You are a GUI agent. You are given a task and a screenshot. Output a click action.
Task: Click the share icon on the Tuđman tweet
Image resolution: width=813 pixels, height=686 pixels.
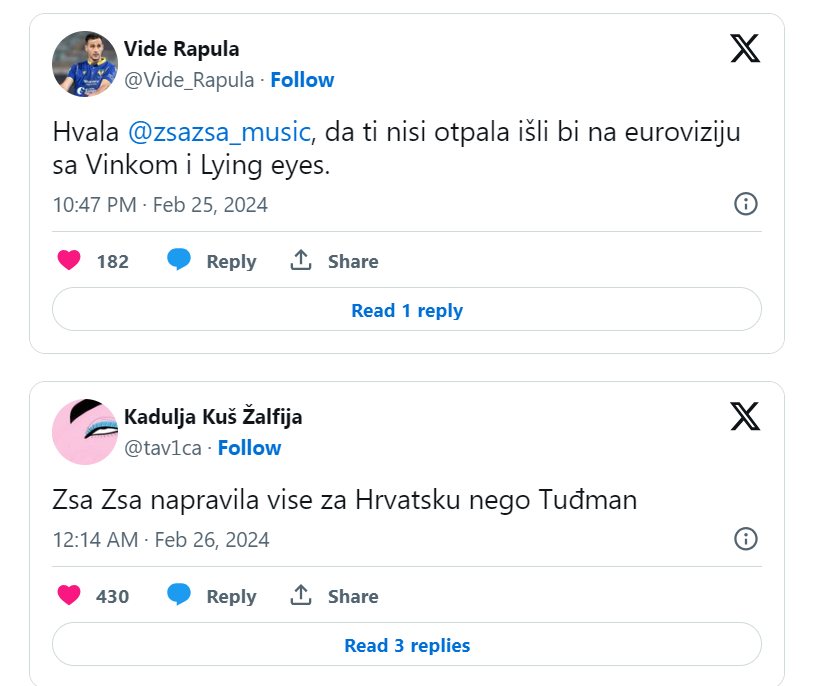(x=301, y=596)
